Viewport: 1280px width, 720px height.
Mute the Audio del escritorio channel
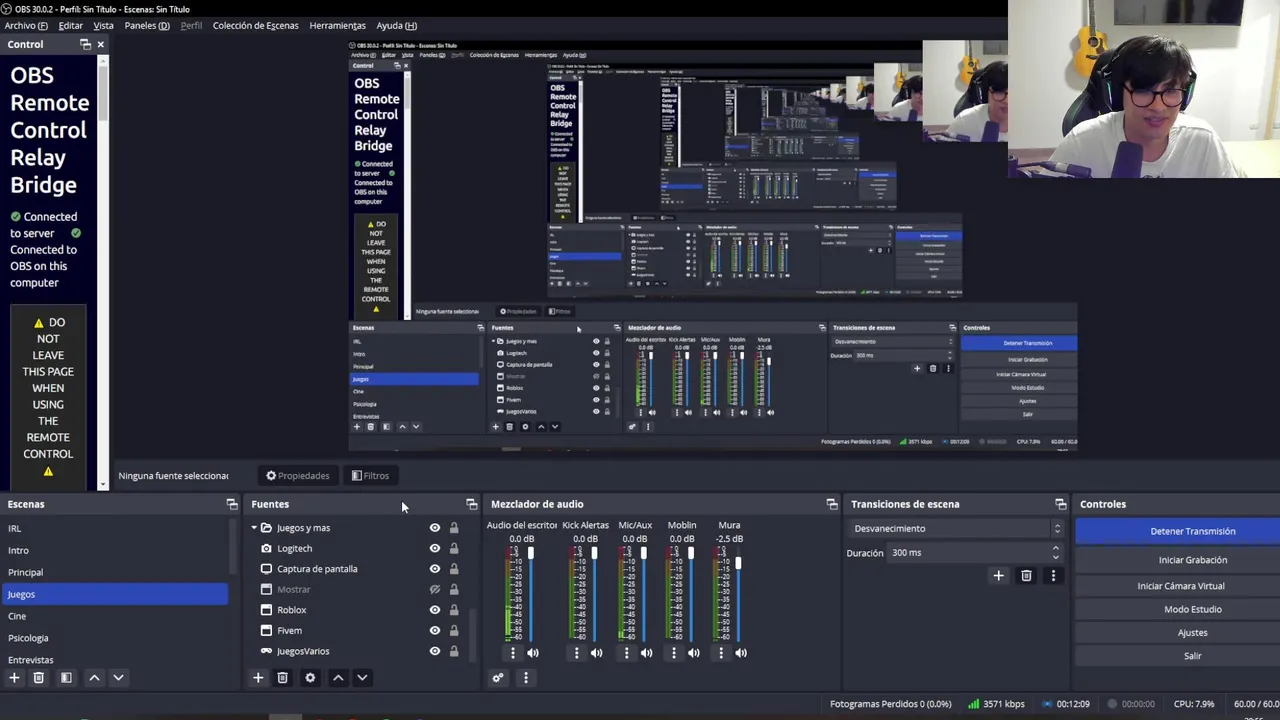point(533,653)
